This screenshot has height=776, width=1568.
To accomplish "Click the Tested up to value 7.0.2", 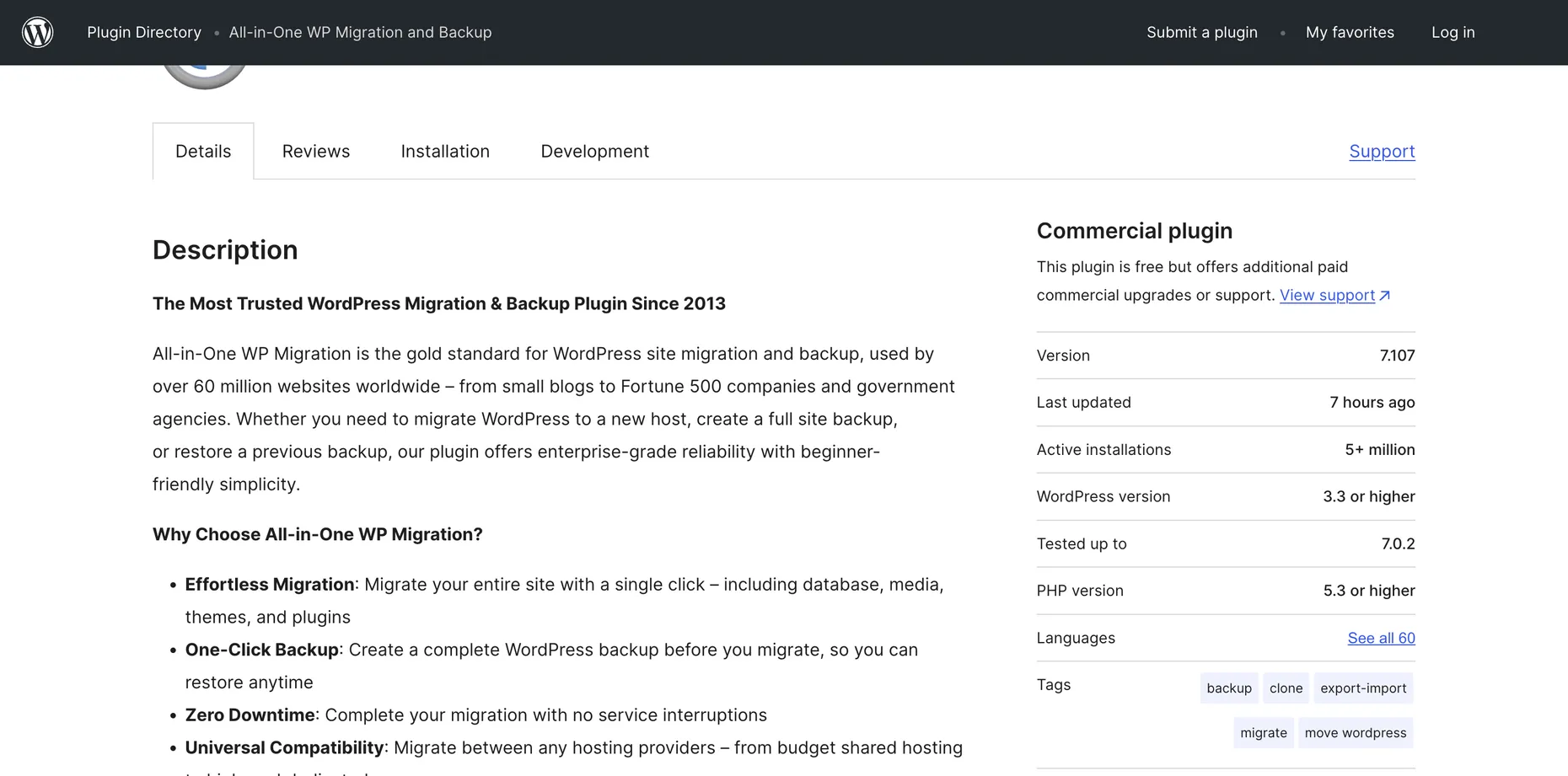I will point(1398,544).
